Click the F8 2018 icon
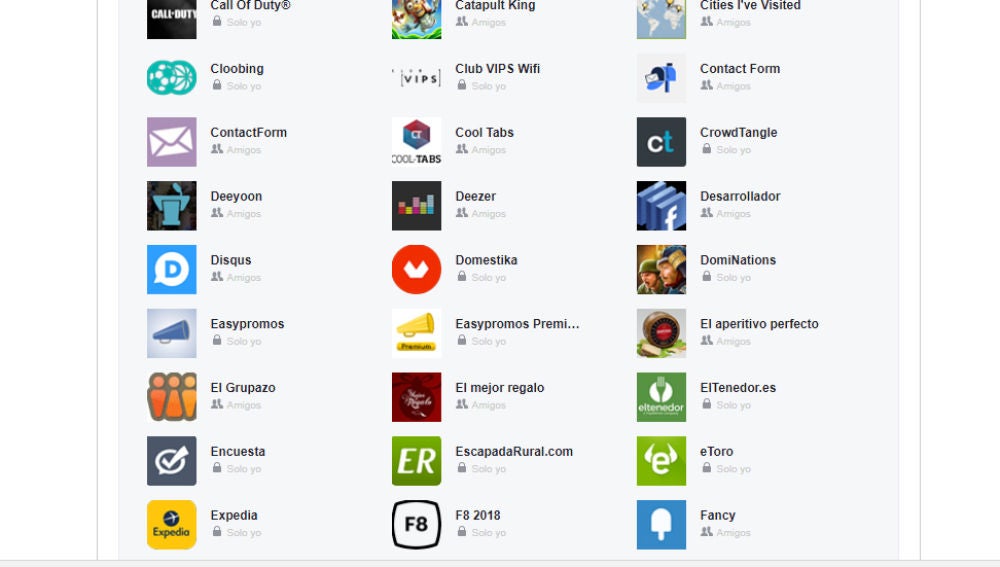 coord(416,525)
